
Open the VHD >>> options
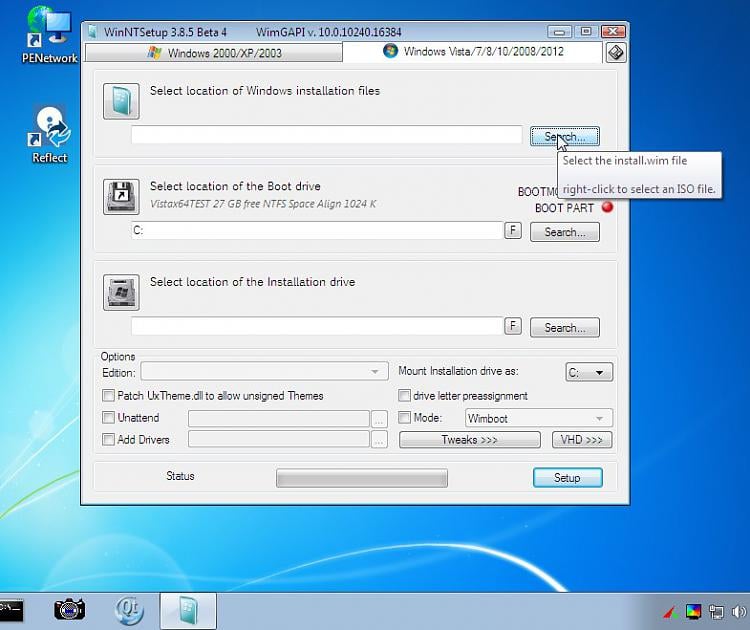point(582,440)
